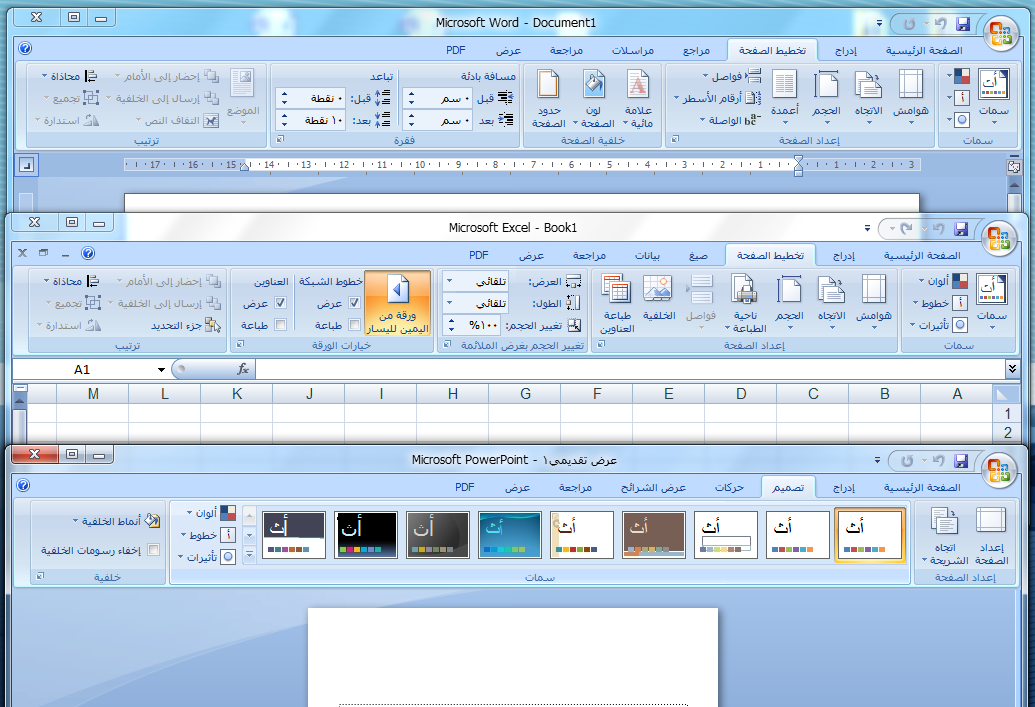Viewport: 1035px width, 707px height.
Task: Click Excel's Print Titles (طباعة العناوين) button
Action: coord(617,302)
